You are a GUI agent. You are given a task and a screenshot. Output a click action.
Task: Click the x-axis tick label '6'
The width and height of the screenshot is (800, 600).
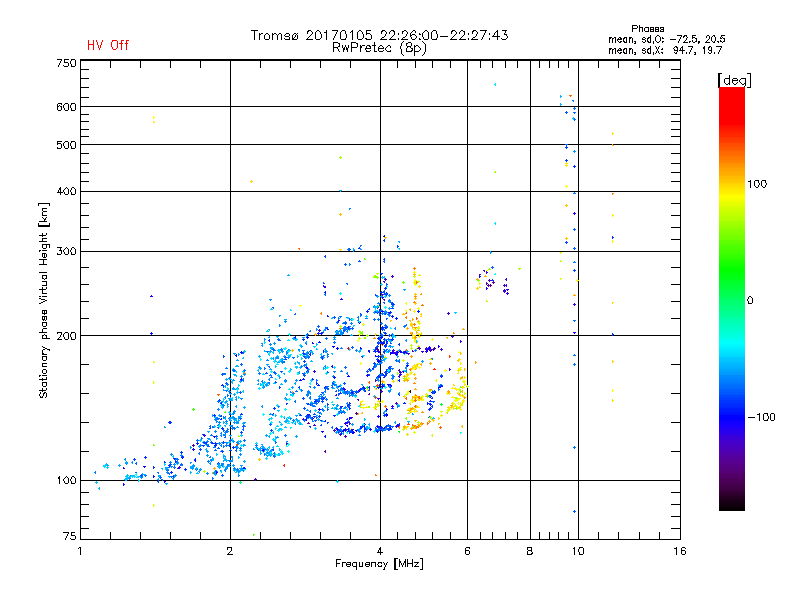tap(467, 551)
